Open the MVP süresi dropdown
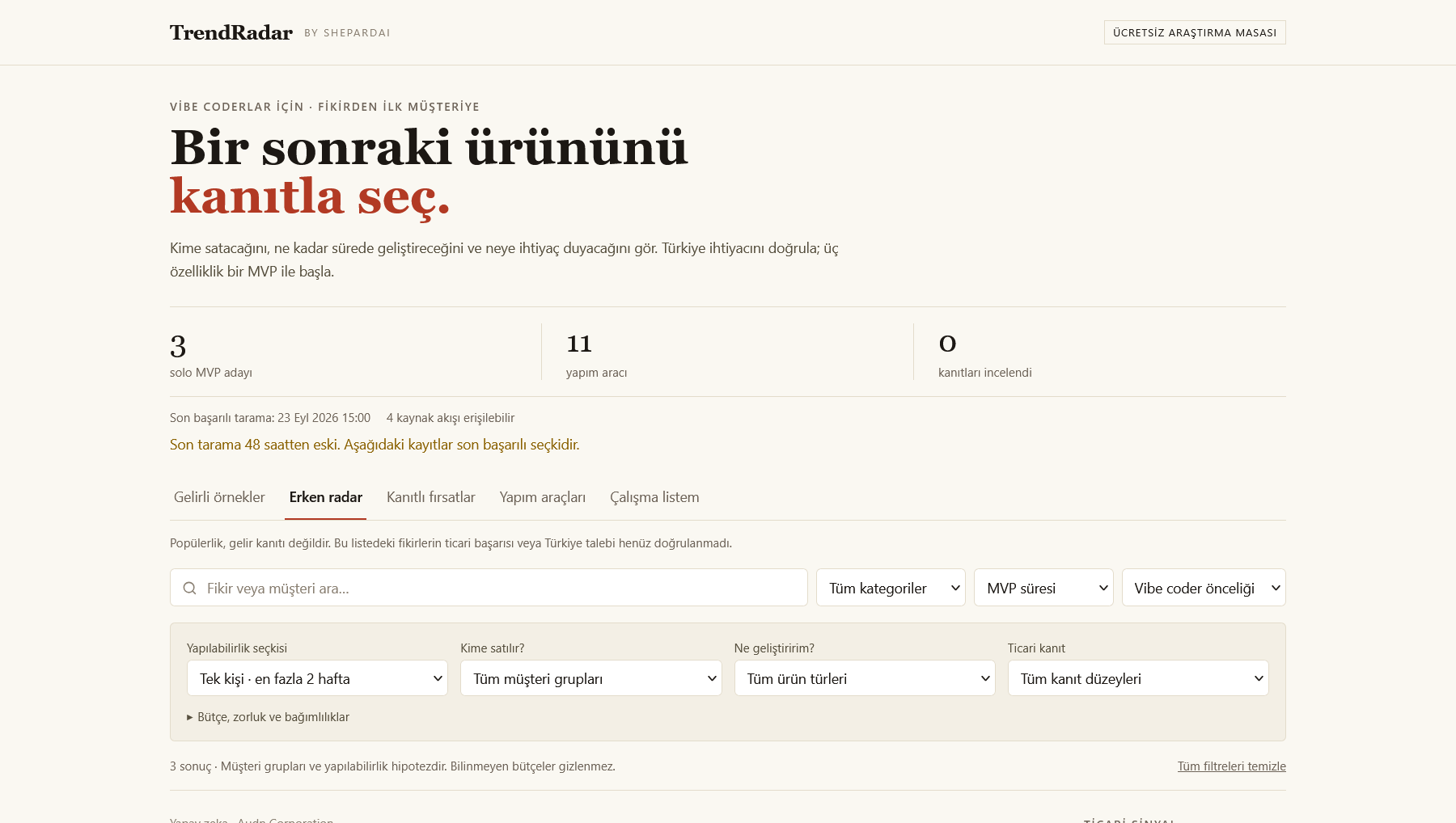 (1043, 588)
